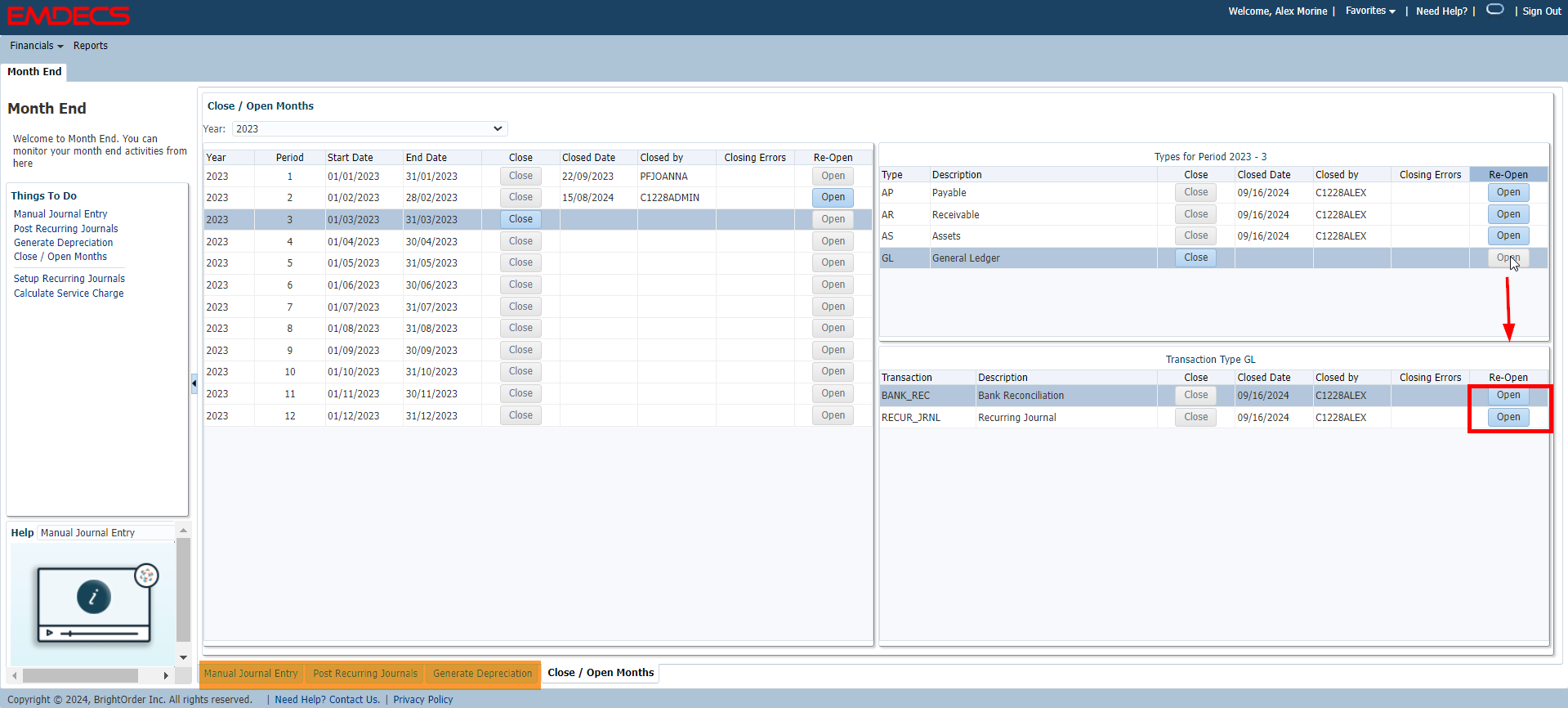1568x708 pixels.
Task: Click Open button for Receivable type
Action: [x=1508, y=214]
